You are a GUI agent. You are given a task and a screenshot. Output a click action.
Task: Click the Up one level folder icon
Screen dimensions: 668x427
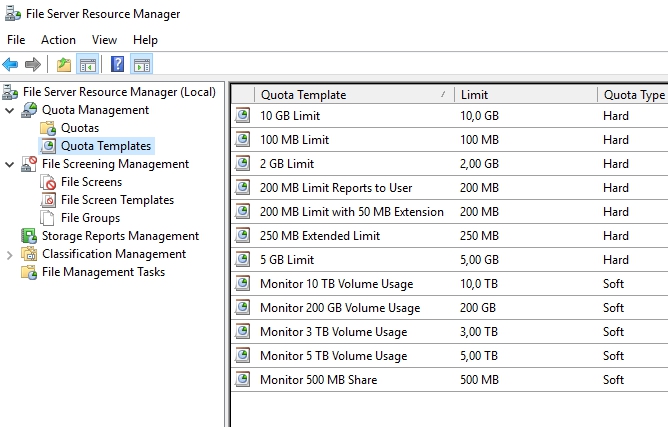[x=64, y=65]
